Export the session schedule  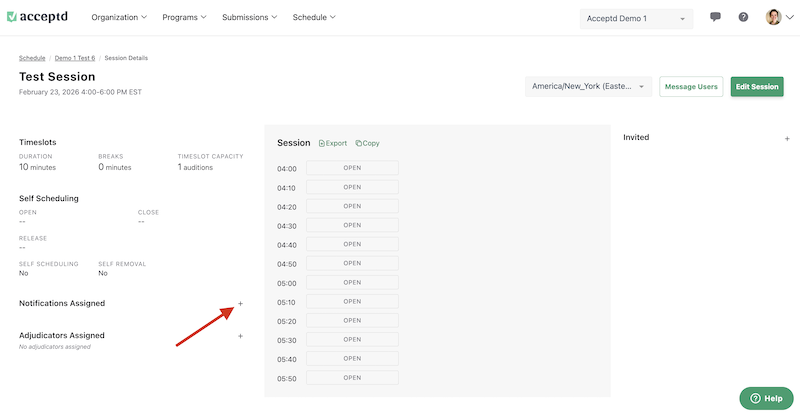point(333,143)
